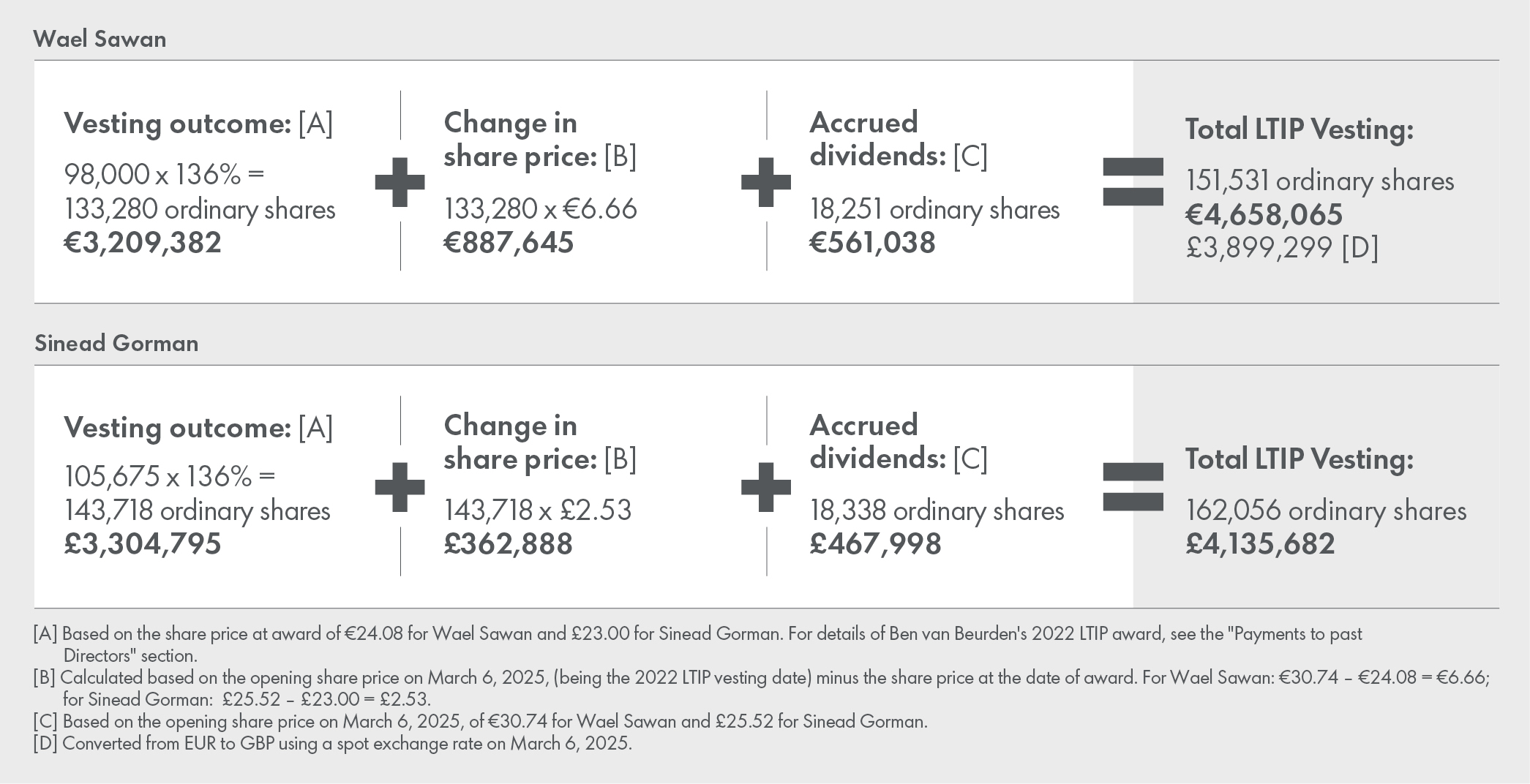Click the £362,888 share price change value
The image size is (1530, 784).
tap(509, 544)
